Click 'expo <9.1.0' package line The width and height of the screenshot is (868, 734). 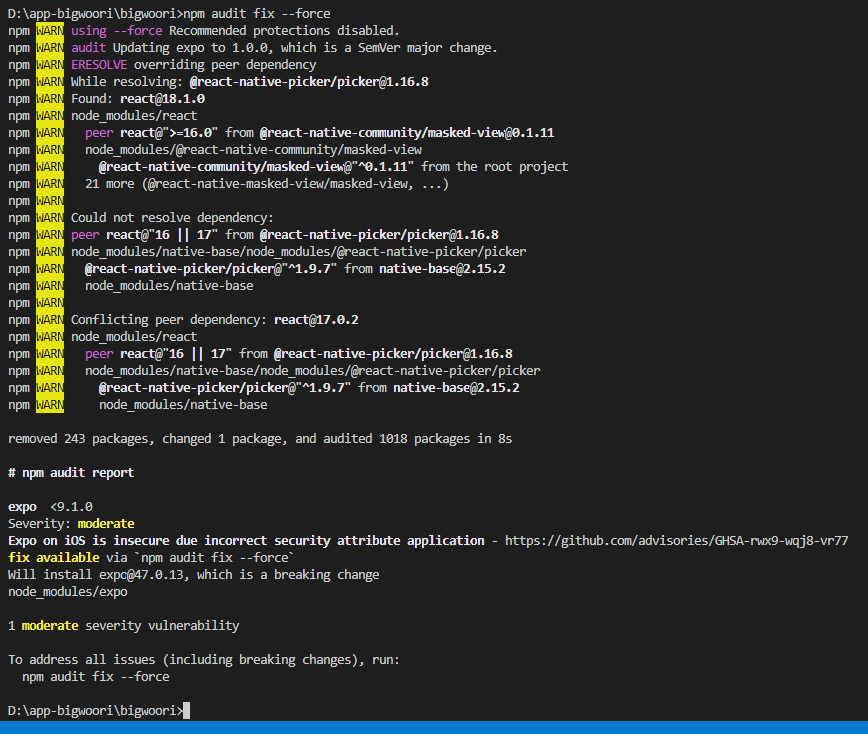[x=50, y=507]
